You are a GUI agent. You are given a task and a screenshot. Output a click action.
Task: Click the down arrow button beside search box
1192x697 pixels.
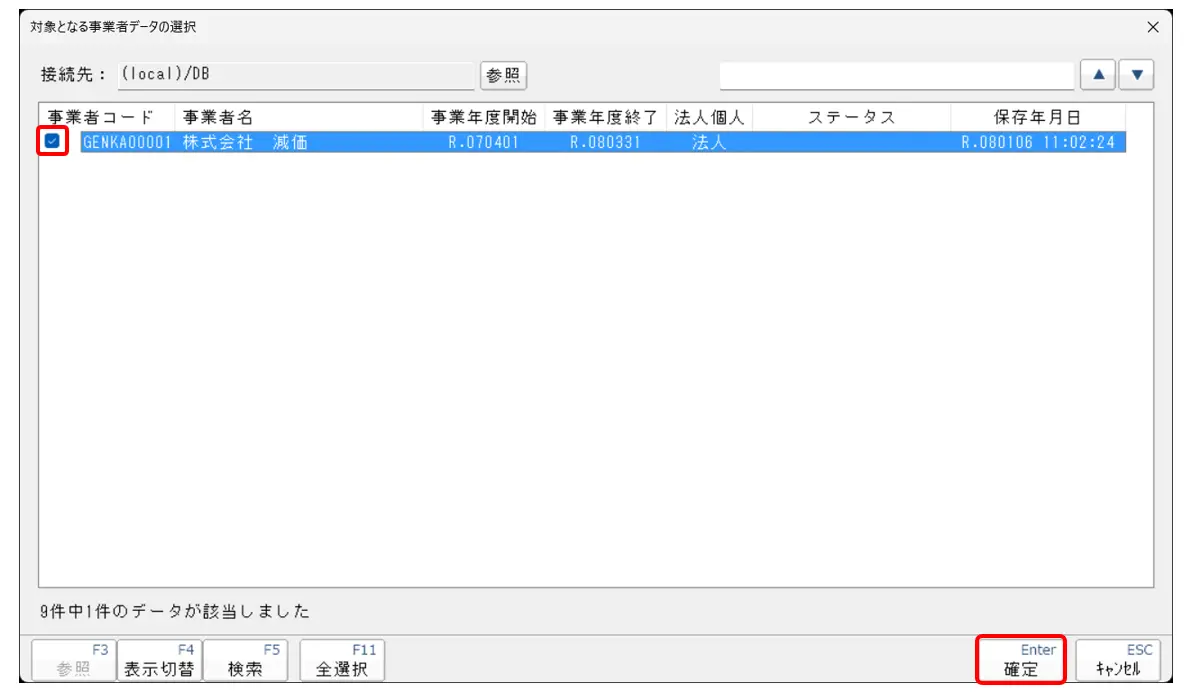pos(1136,75)
